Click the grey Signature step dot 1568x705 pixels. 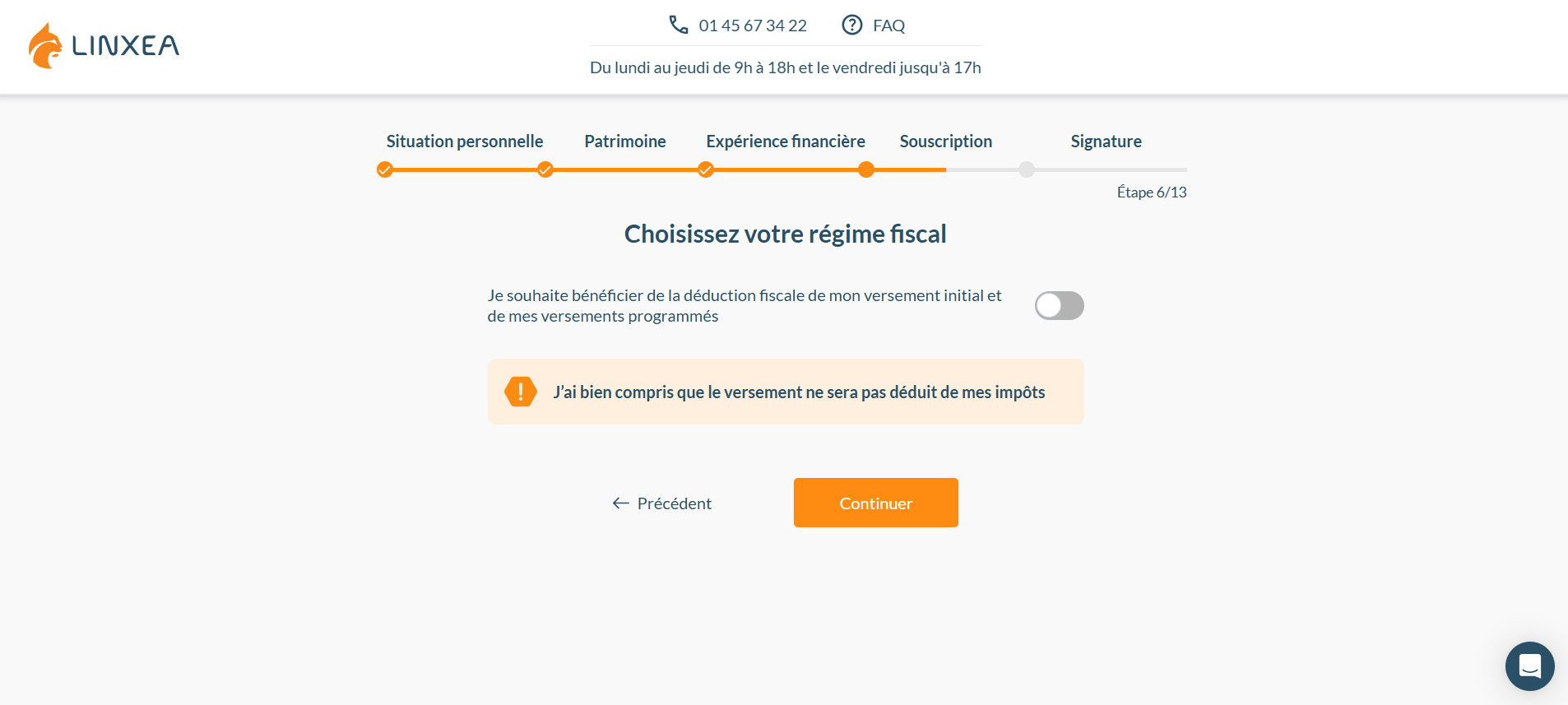click(x=1025, y=169)
